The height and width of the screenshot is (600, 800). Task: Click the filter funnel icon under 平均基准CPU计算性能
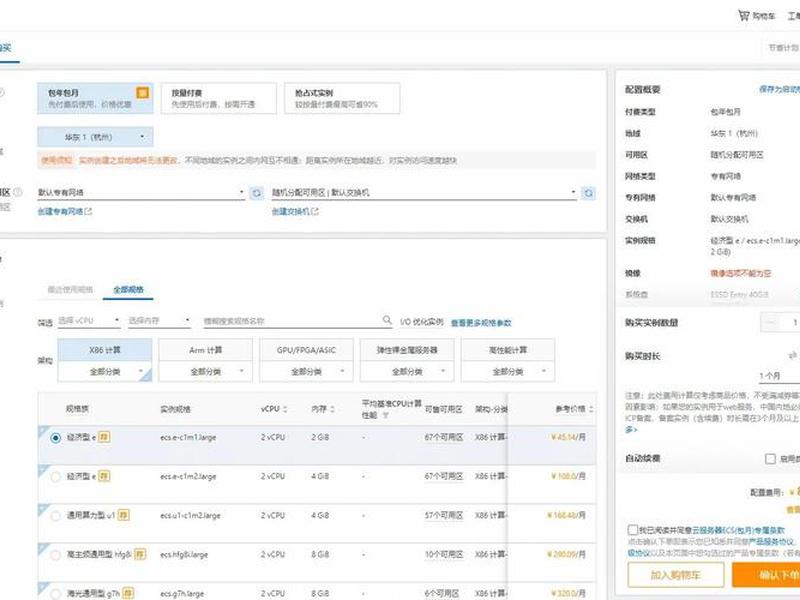pos(386,416)
